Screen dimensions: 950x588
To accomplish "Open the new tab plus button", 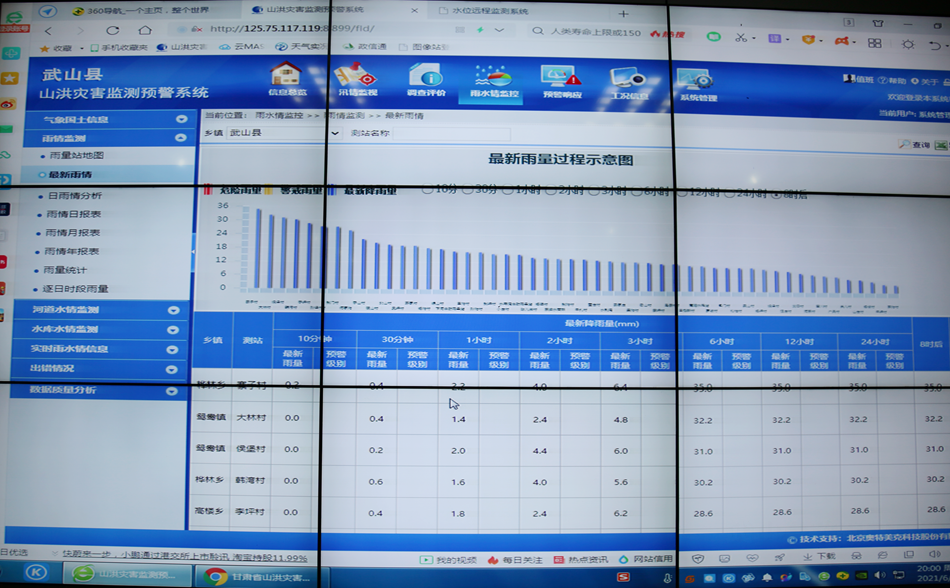I will [x=623, y=13].
